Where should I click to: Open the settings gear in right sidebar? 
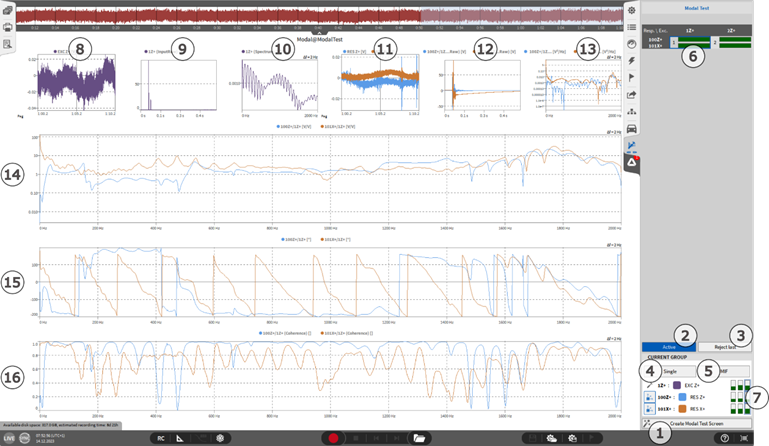[x=631, y=10]
